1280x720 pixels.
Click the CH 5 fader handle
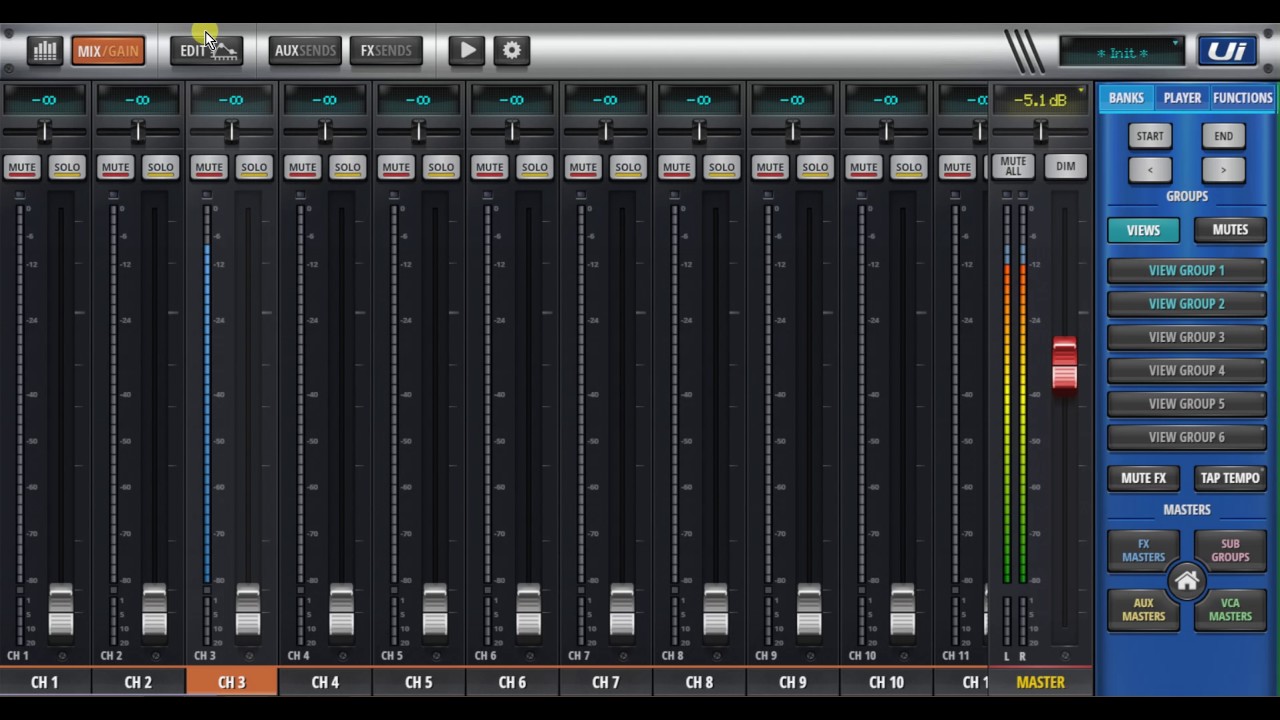pos(435,612)
